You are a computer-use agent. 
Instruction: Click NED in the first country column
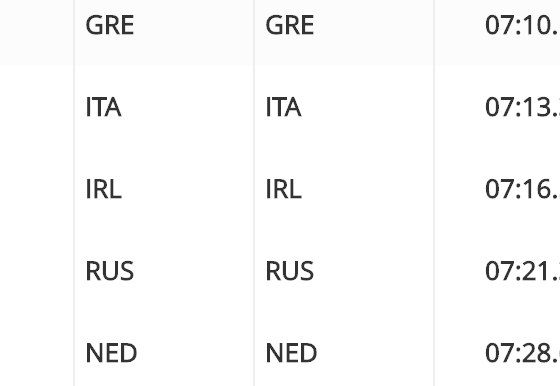[x=111, y=353]
